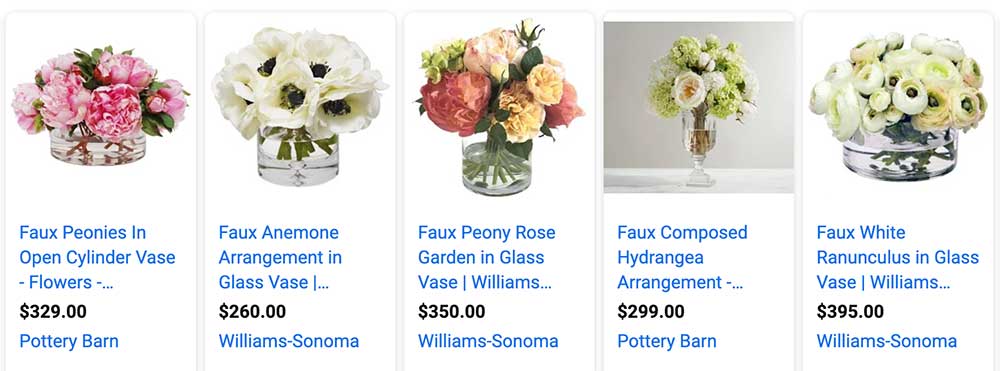
Task: Select the $329.00 price
Action: tap(53, 312)
